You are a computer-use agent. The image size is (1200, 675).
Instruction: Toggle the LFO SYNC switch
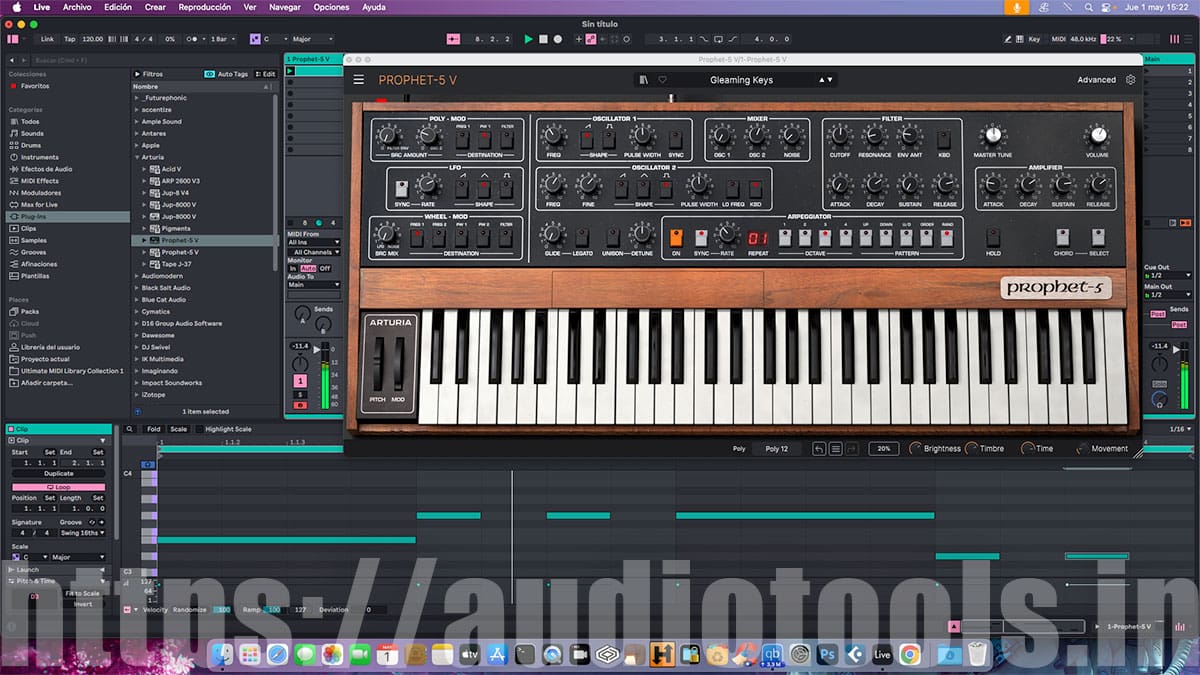(x=402, y=187)
